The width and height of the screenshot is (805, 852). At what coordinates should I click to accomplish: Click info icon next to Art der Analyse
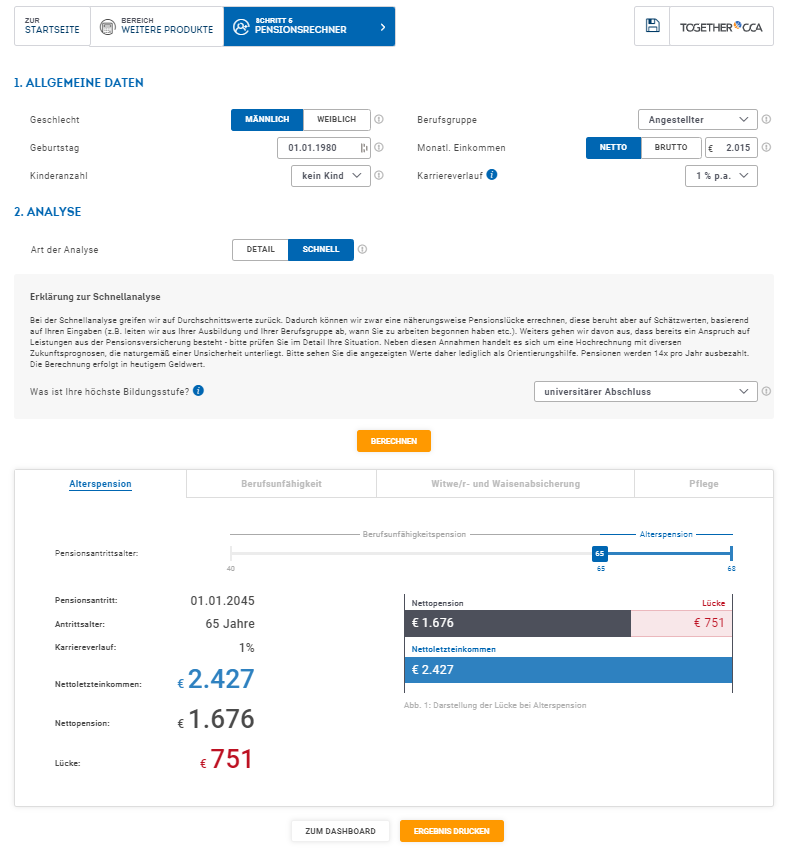click(x=362, y=250)
